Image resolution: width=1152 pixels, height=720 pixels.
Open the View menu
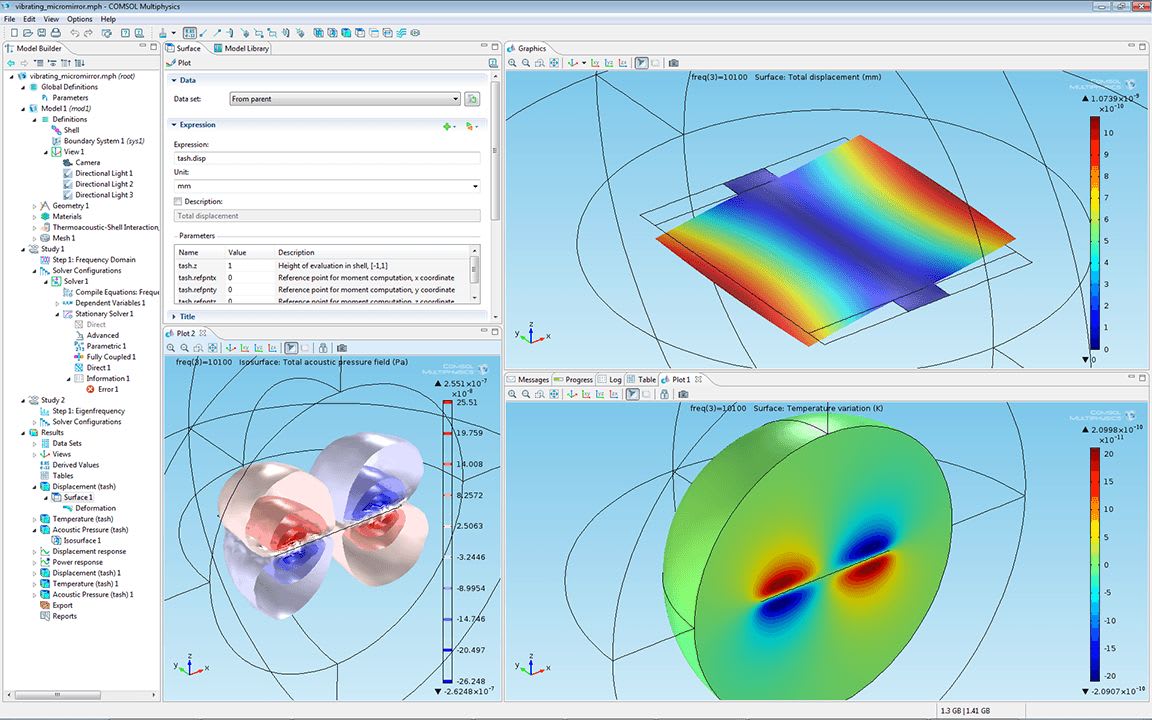[x=51, y=19]
